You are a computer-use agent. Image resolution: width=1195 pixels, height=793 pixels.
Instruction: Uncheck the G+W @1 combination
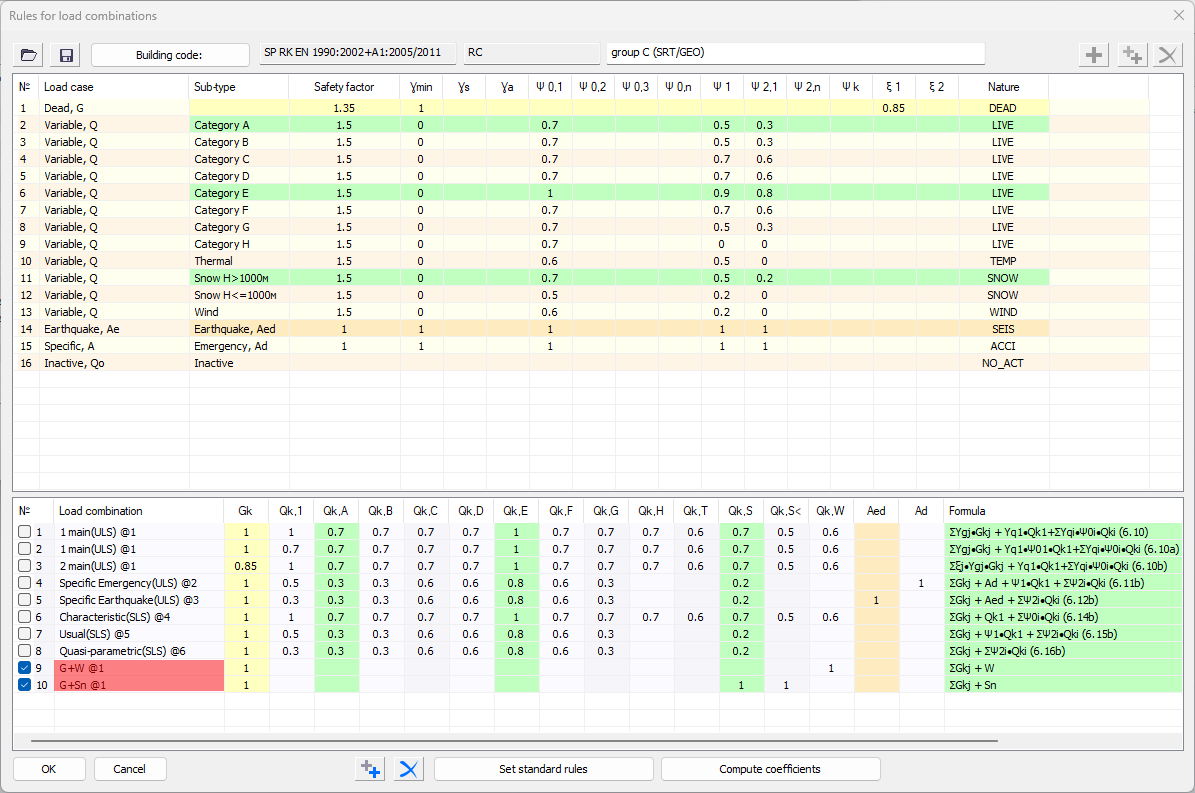click(24, 668)
